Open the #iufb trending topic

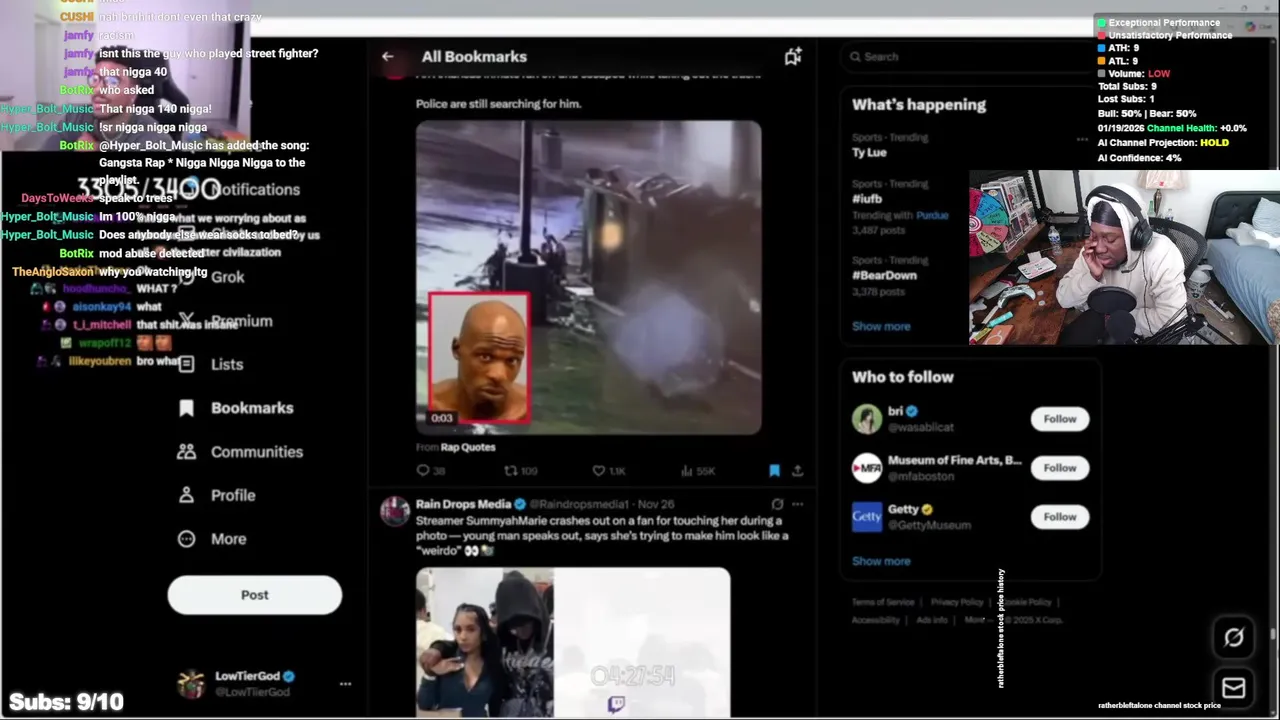coord(866,199)
